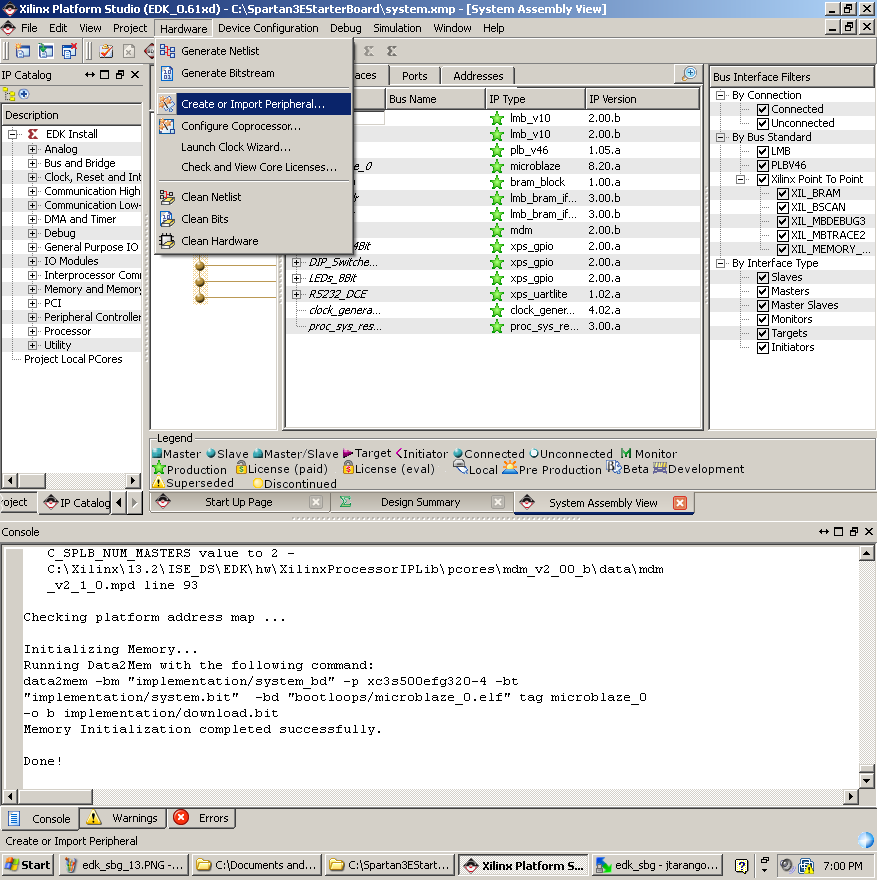Click the Open Project toolbar icon
This screenshot has width=877, height=880.
pyautogui.click(x=45, y=51)
